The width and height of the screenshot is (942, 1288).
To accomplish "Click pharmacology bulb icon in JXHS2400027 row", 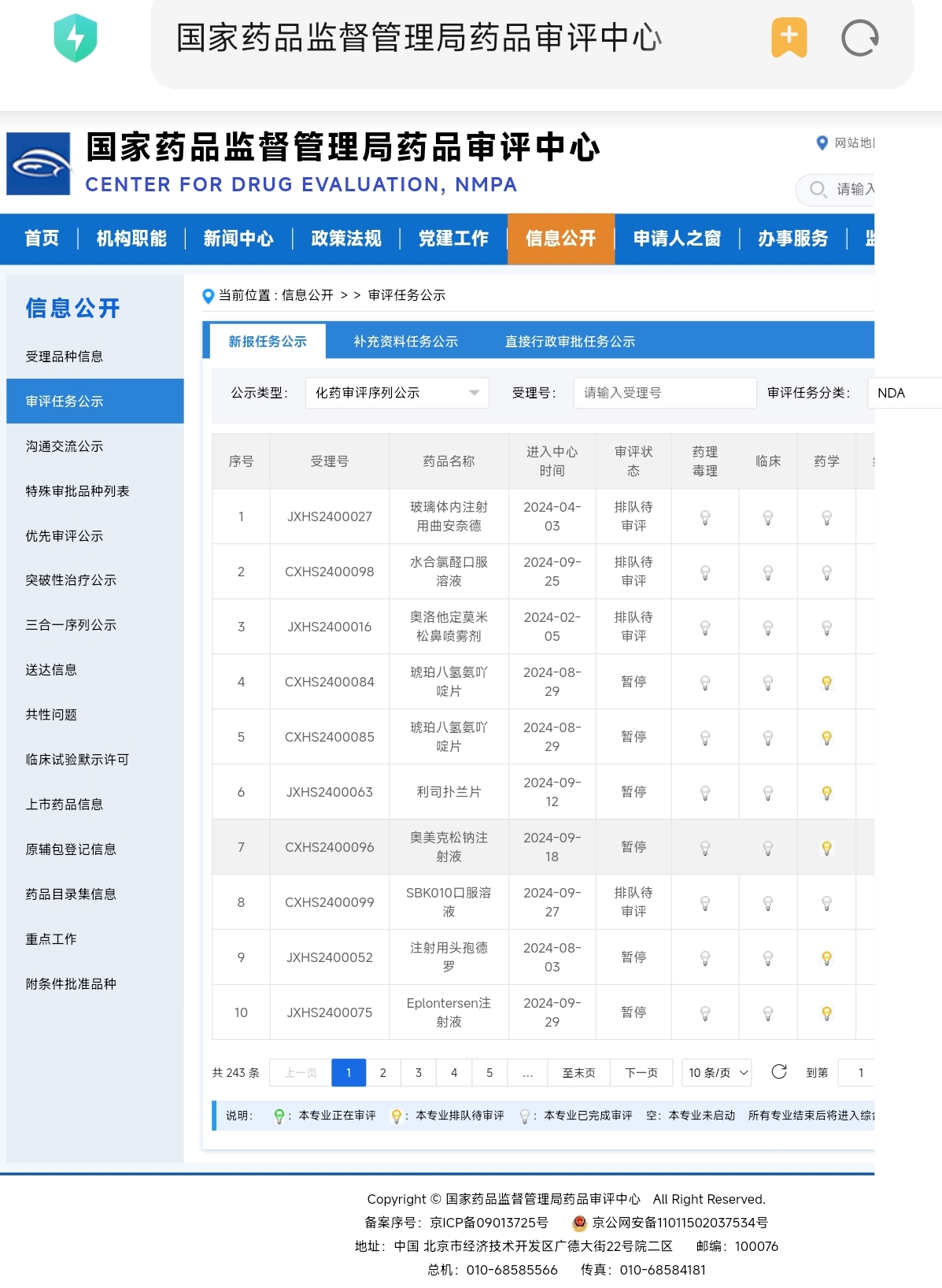I will tap(705, 517).
